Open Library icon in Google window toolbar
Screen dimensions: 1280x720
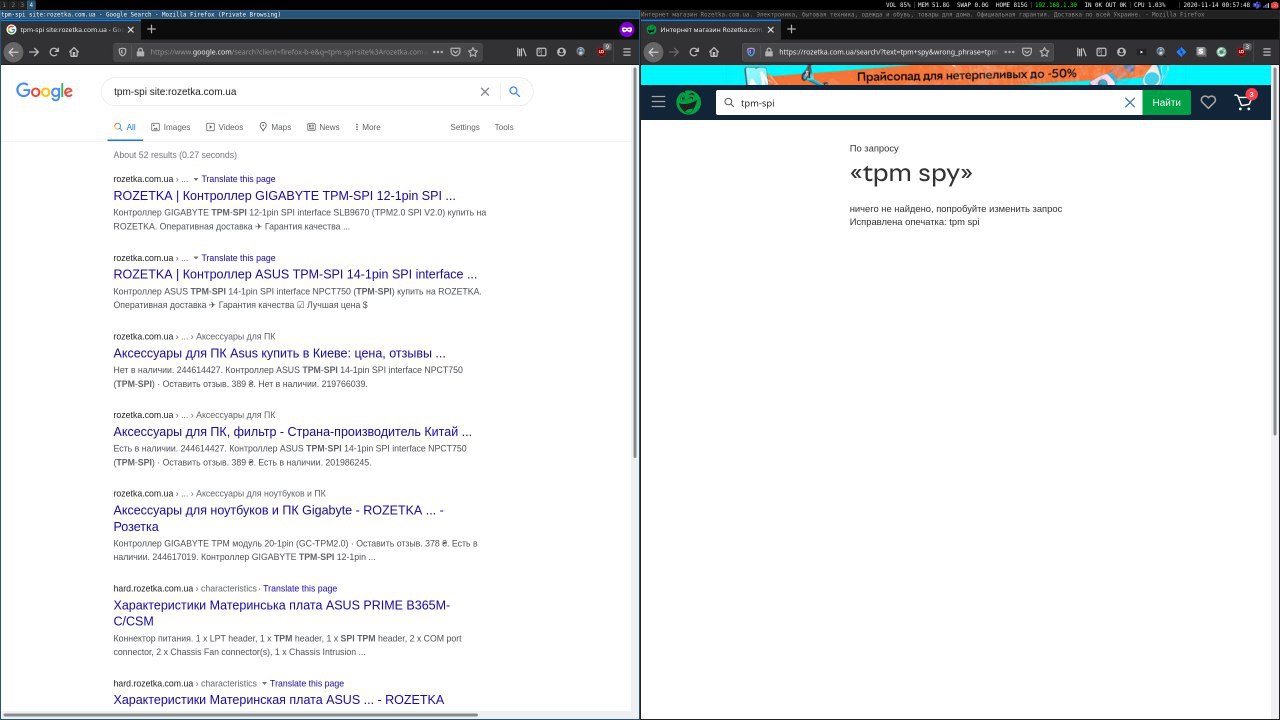[522, 52]
